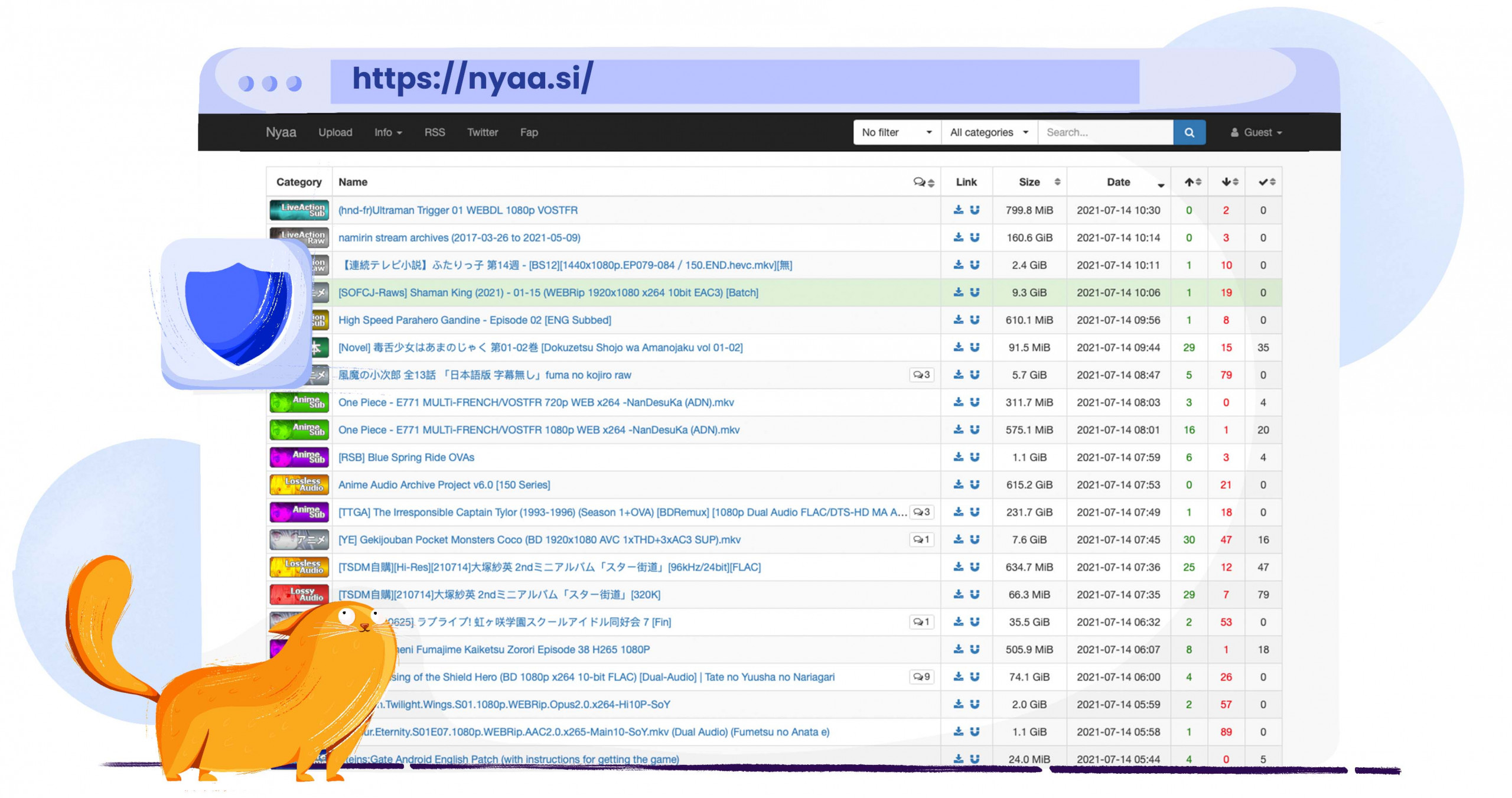Image resolution: width=1512 pixels, height=798 pixels.
Task: Go to Nyaa home link
Action: tap(281, 132)
